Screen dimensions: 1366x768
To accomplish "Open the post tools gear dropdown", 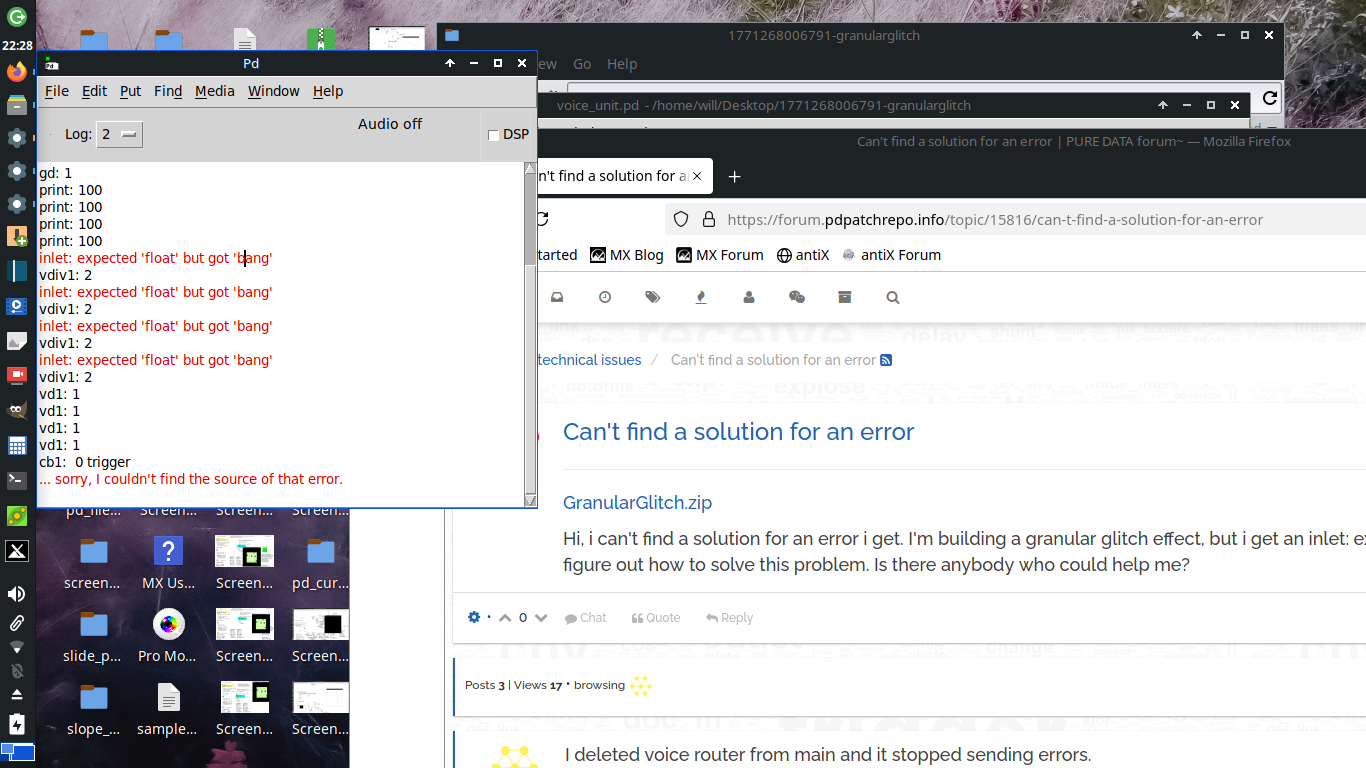I will point(474,617).
